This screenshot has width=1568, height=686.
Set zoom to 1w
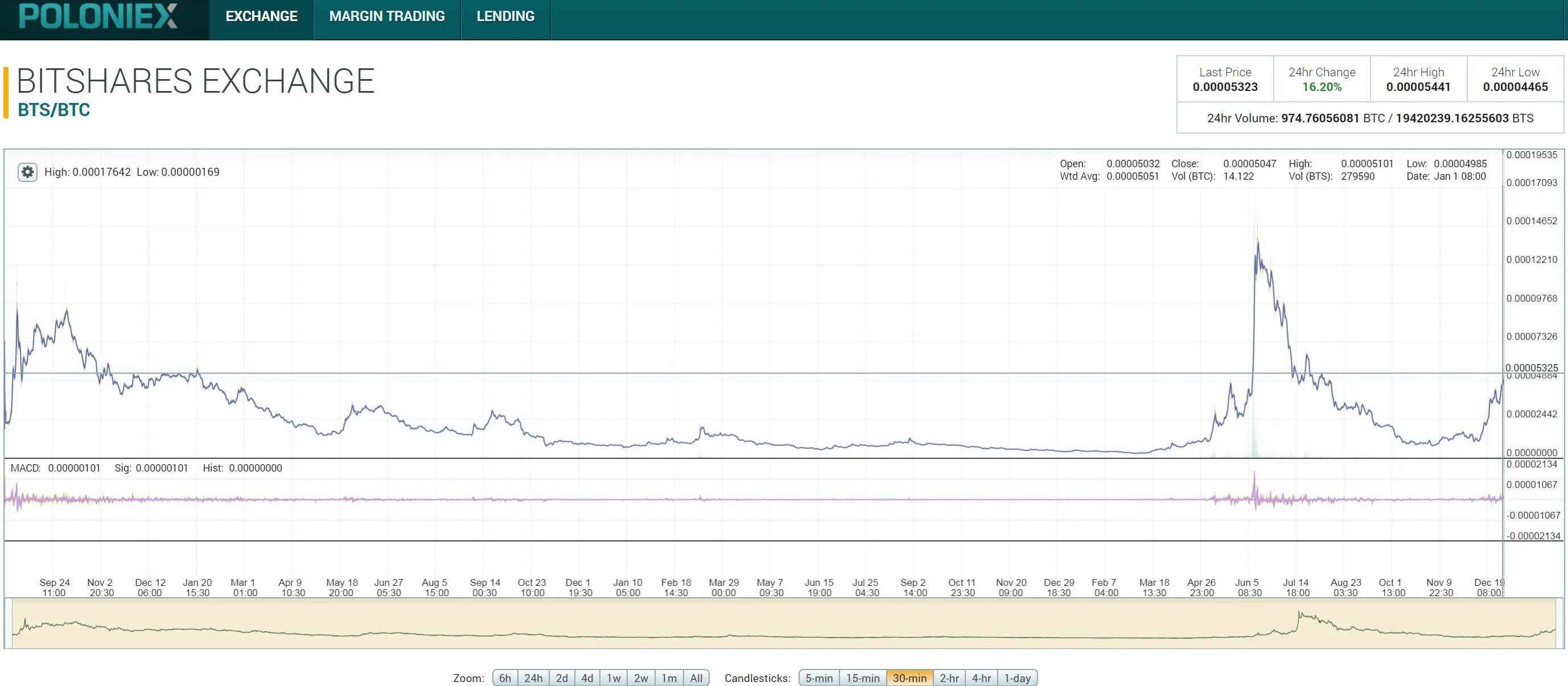pos(614,677)
